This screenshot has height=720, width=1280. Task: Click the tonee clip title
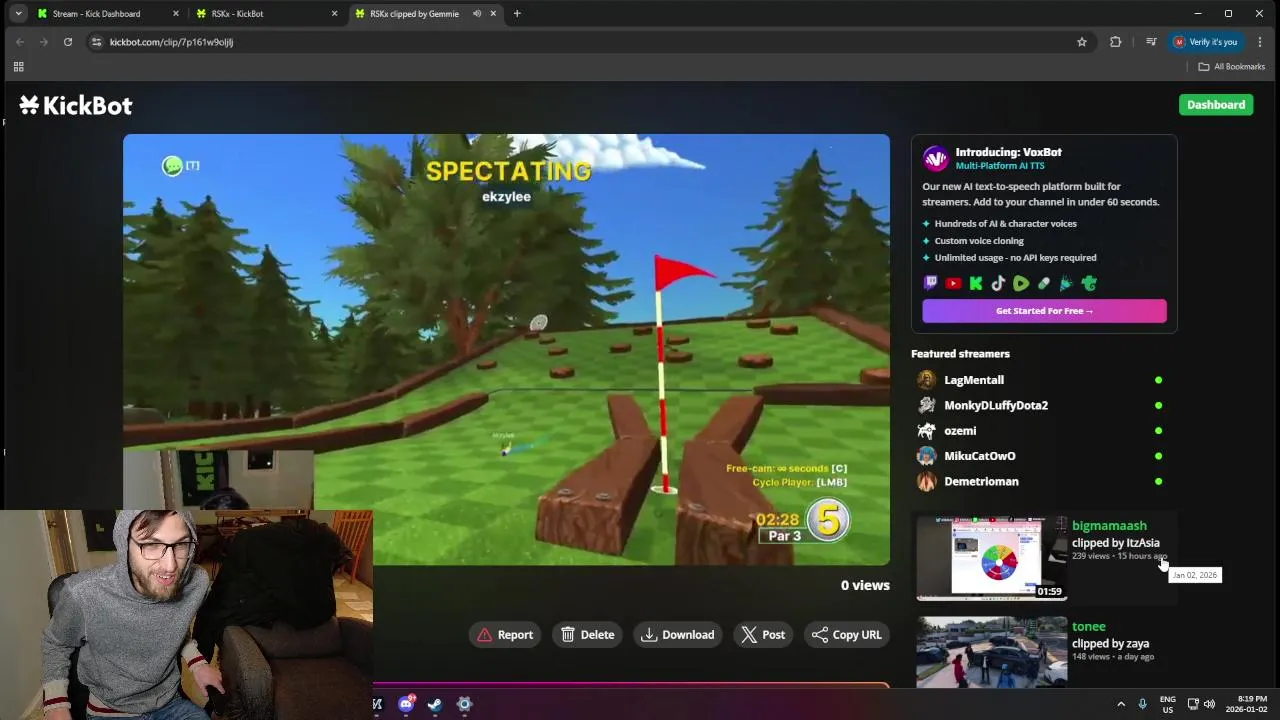1088,627
